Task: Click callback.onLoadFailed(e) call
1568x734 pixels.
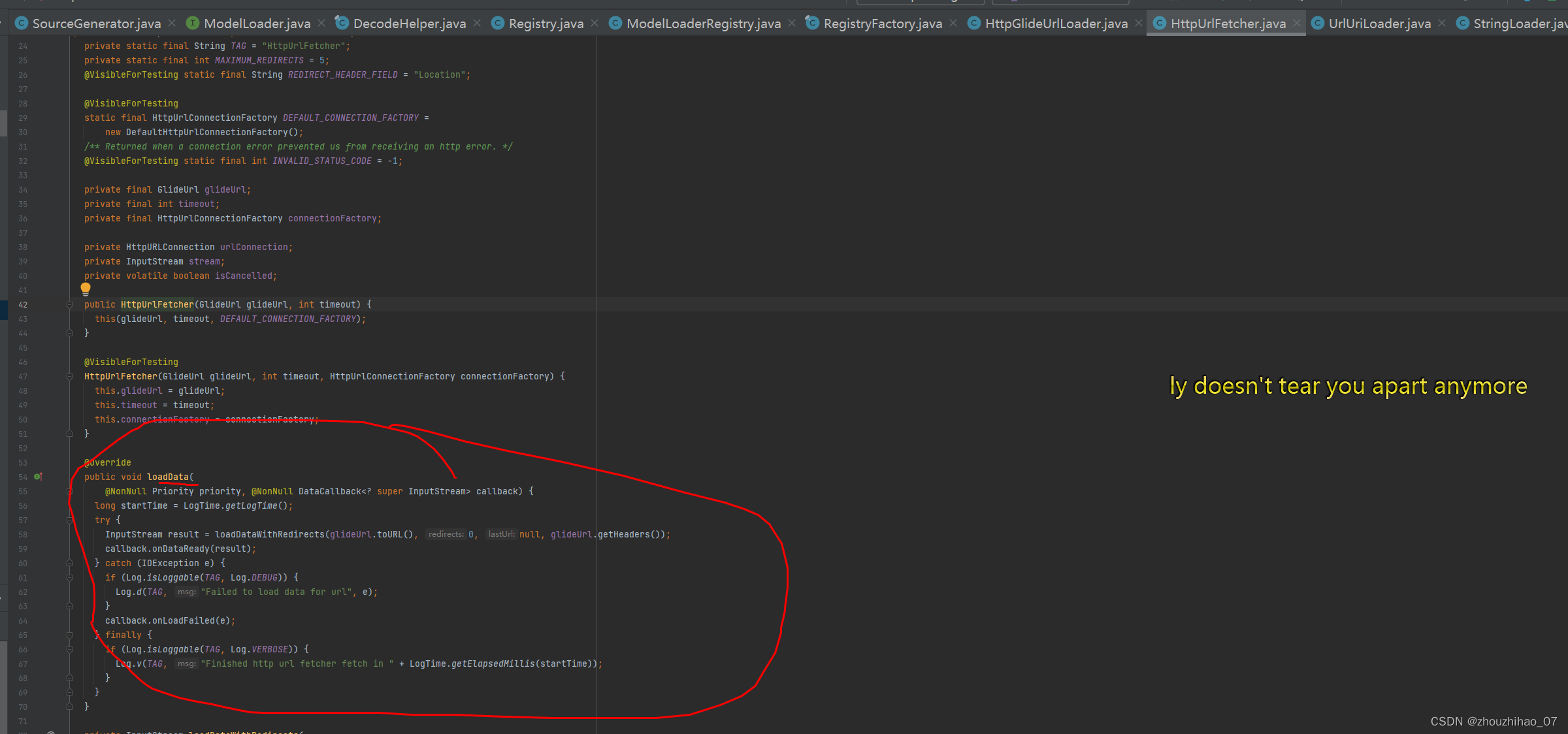Action: click(168, 620)
